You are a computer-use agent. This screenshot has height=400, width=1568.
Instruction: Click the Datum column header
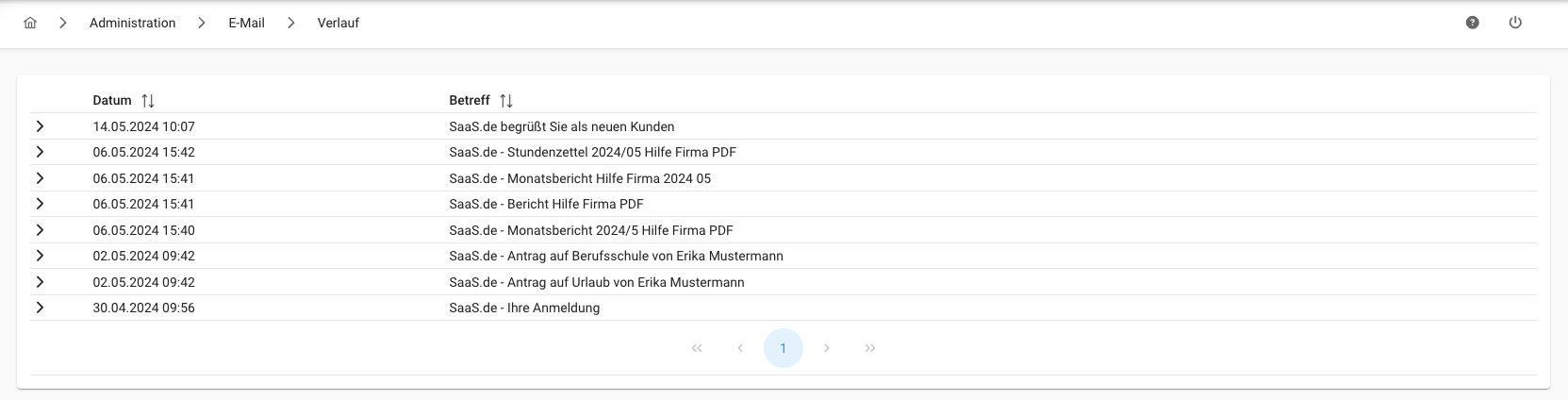[x=112, y=100]
